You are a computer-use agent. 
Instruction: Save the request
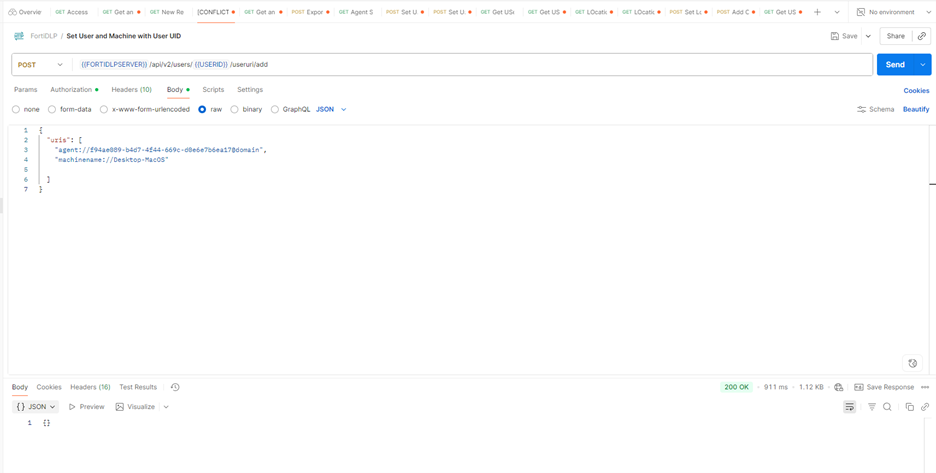(x=844, y=36)
